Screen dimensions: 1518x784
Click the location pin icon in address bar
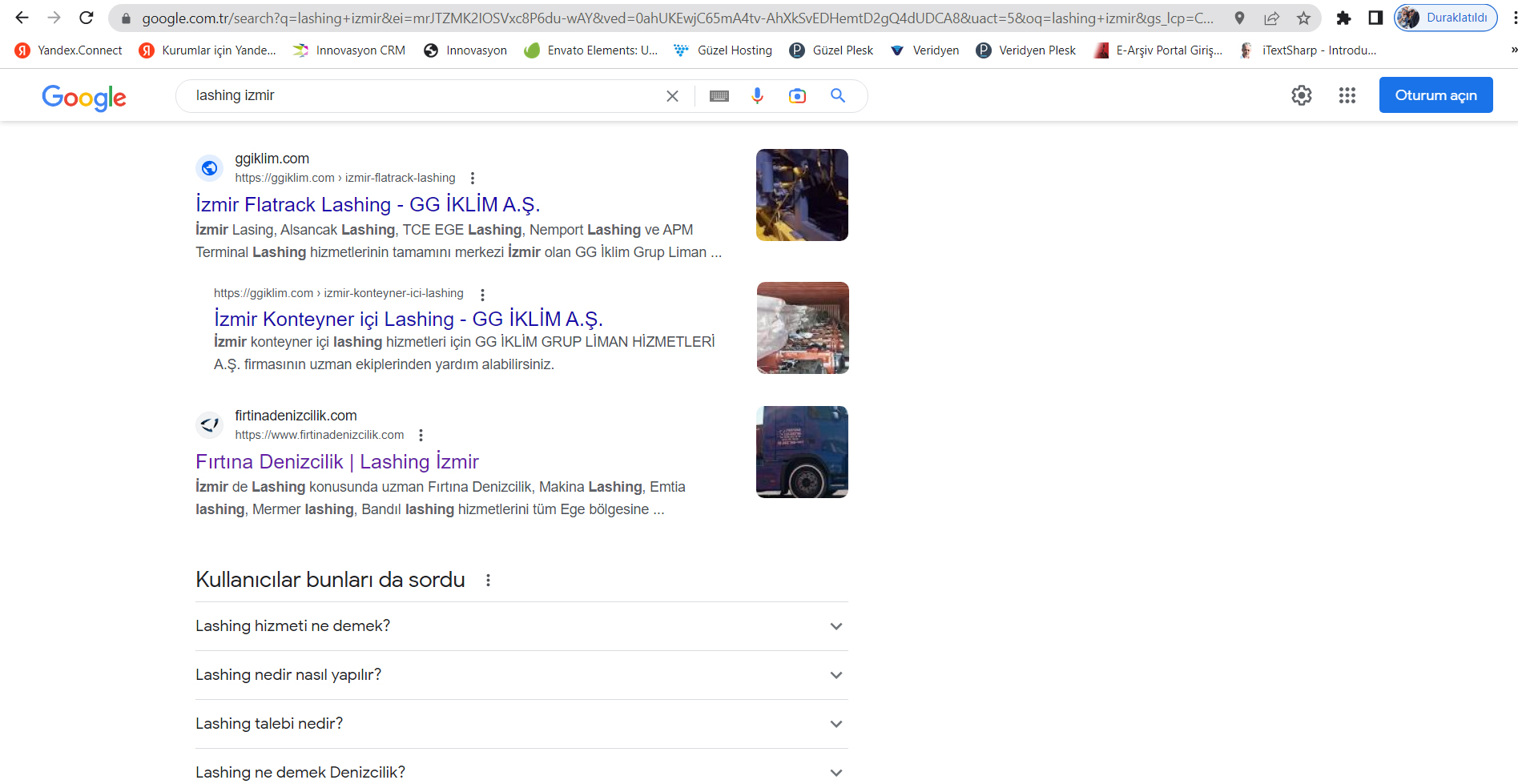click(1239, 18)
